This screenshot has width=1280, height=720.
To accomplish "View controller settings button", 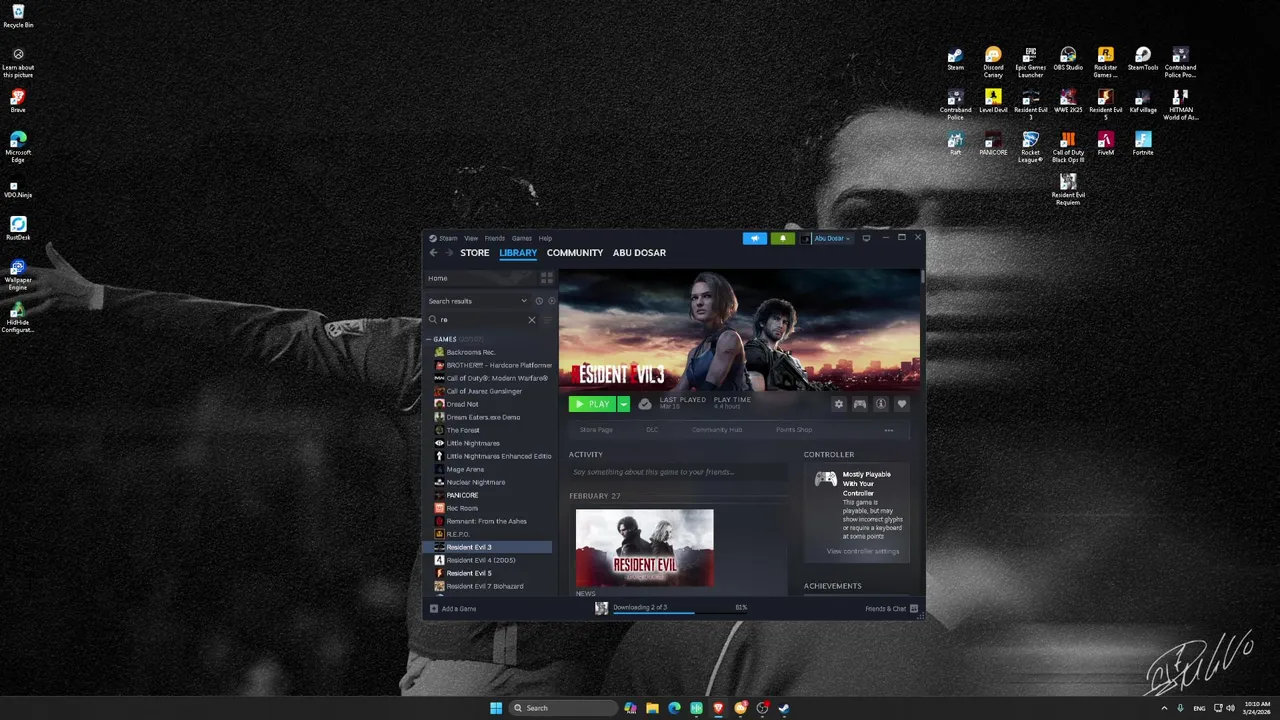I will point(863,551).
